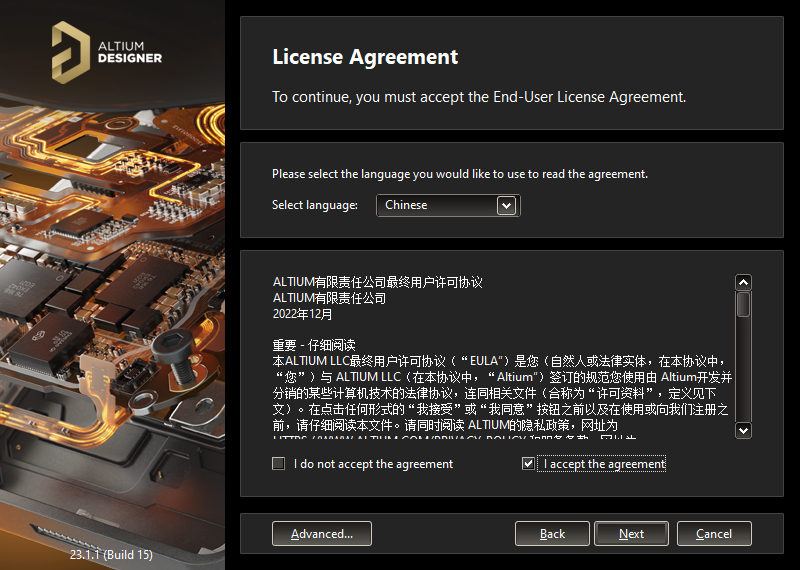Viewport: 800px width, 570px height.
Task: Proceed with the Next button
Action: (631, 534)
